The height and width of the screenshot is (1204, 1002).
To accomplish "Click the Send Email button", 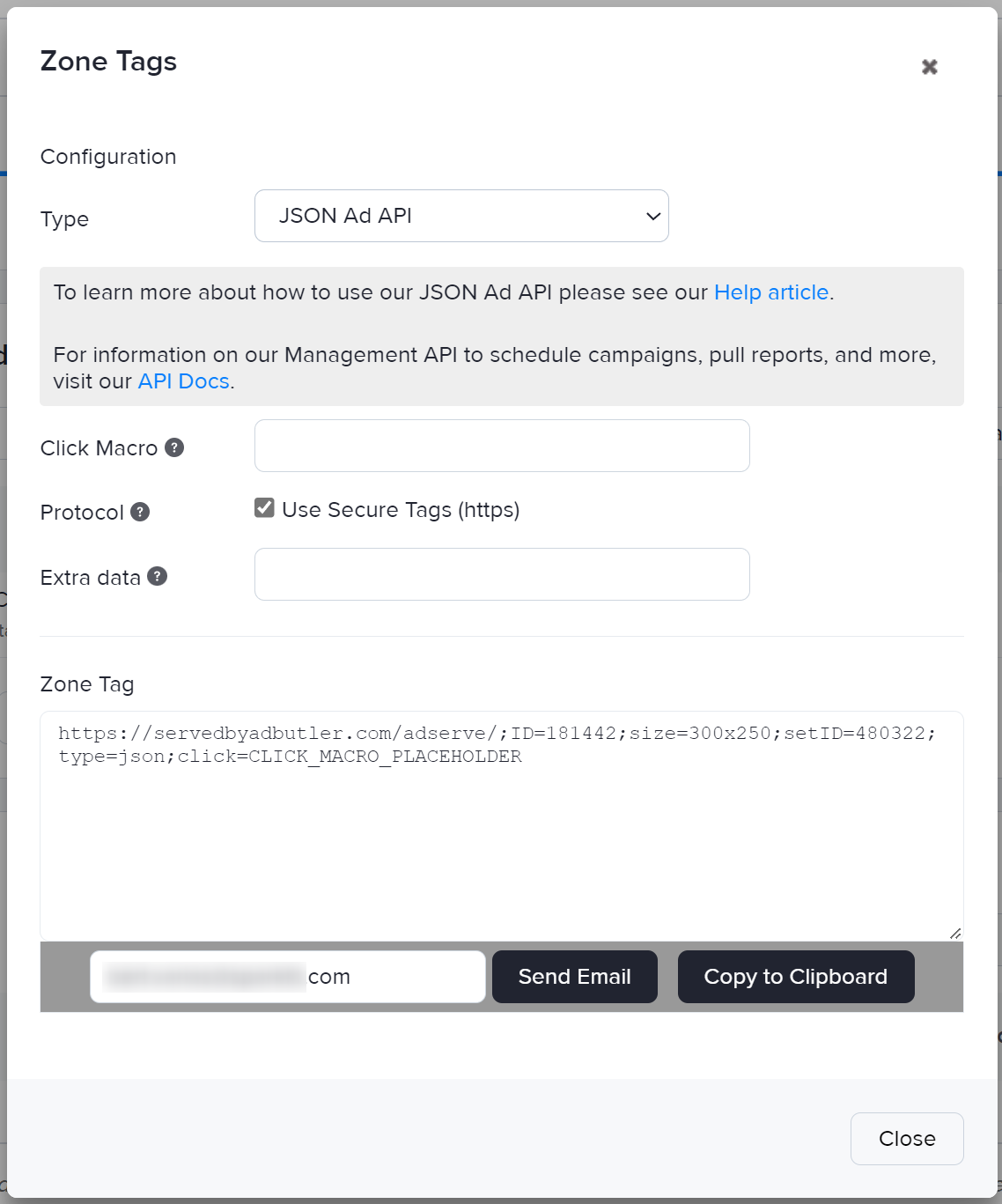I will pyautogui.click(x=574, y=976).
